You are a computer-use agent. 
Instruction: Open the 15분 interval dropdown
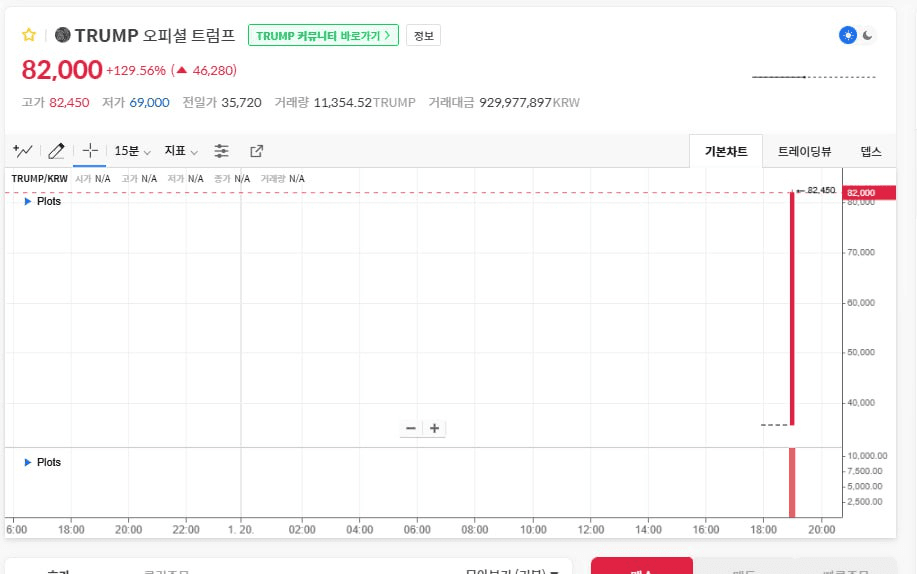tap(132, 151)
